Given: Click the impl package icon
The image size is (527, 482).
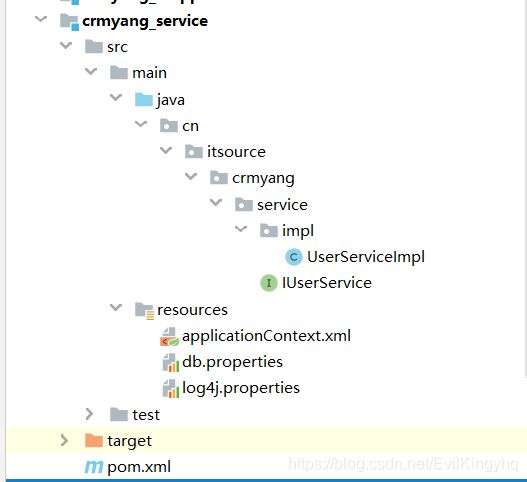Looking at the screenshot, I should 269,230.
